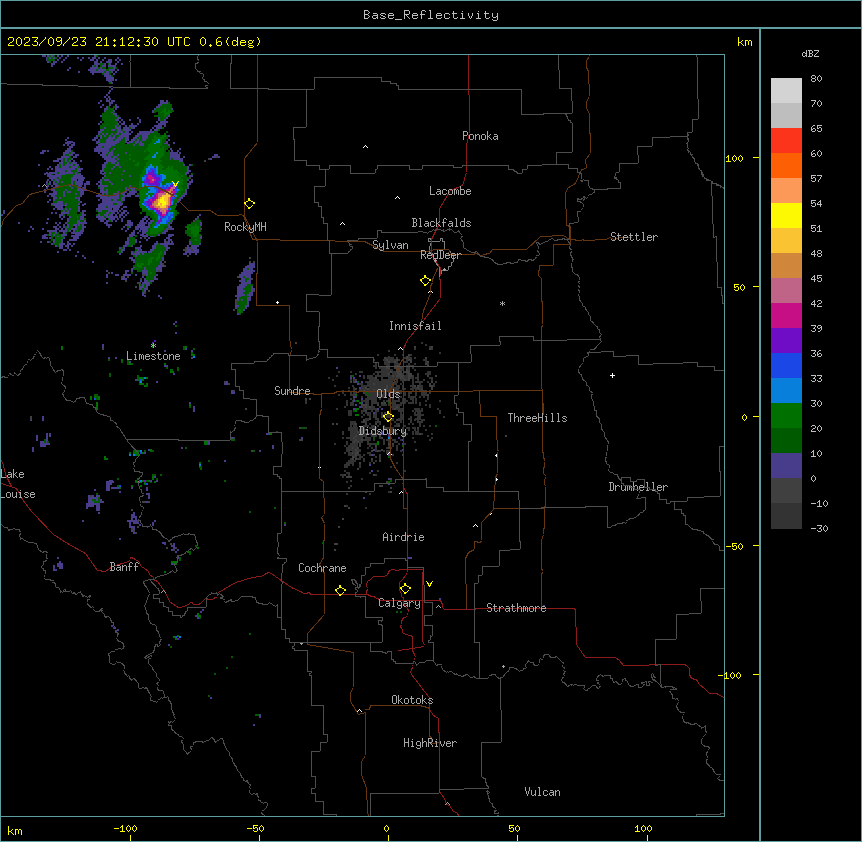Click the Lacombe city label
The height and width of the screenshot is (842, 862).
point(450,191)
